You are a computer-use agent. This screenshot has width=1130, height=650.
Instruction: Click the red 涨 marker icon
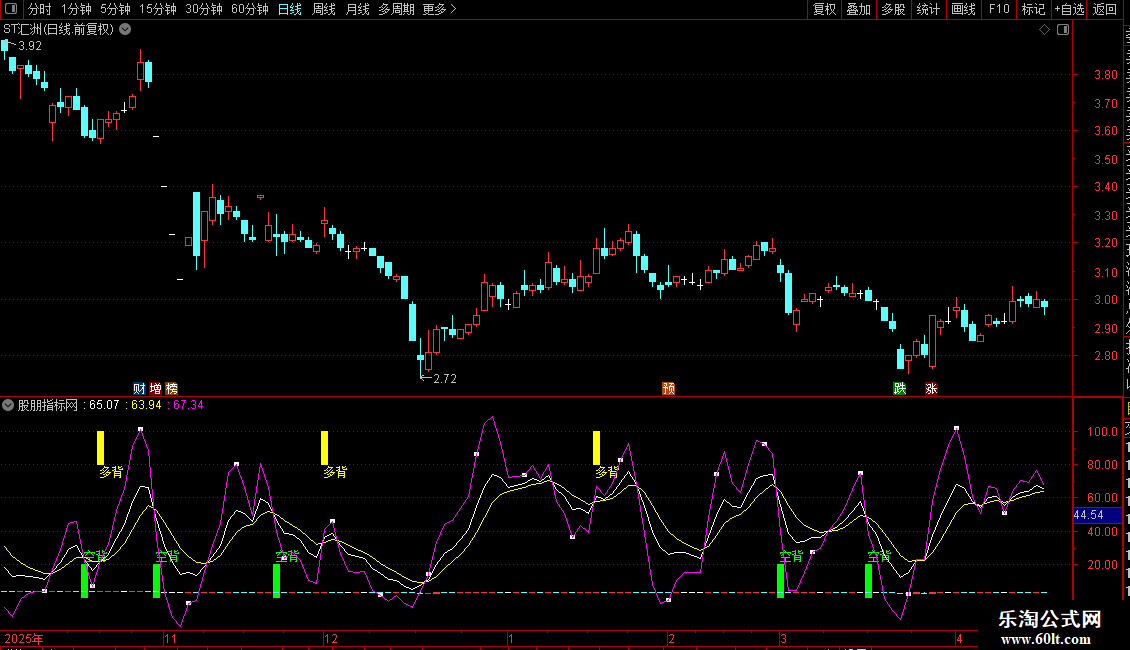(x=931, y=388)
